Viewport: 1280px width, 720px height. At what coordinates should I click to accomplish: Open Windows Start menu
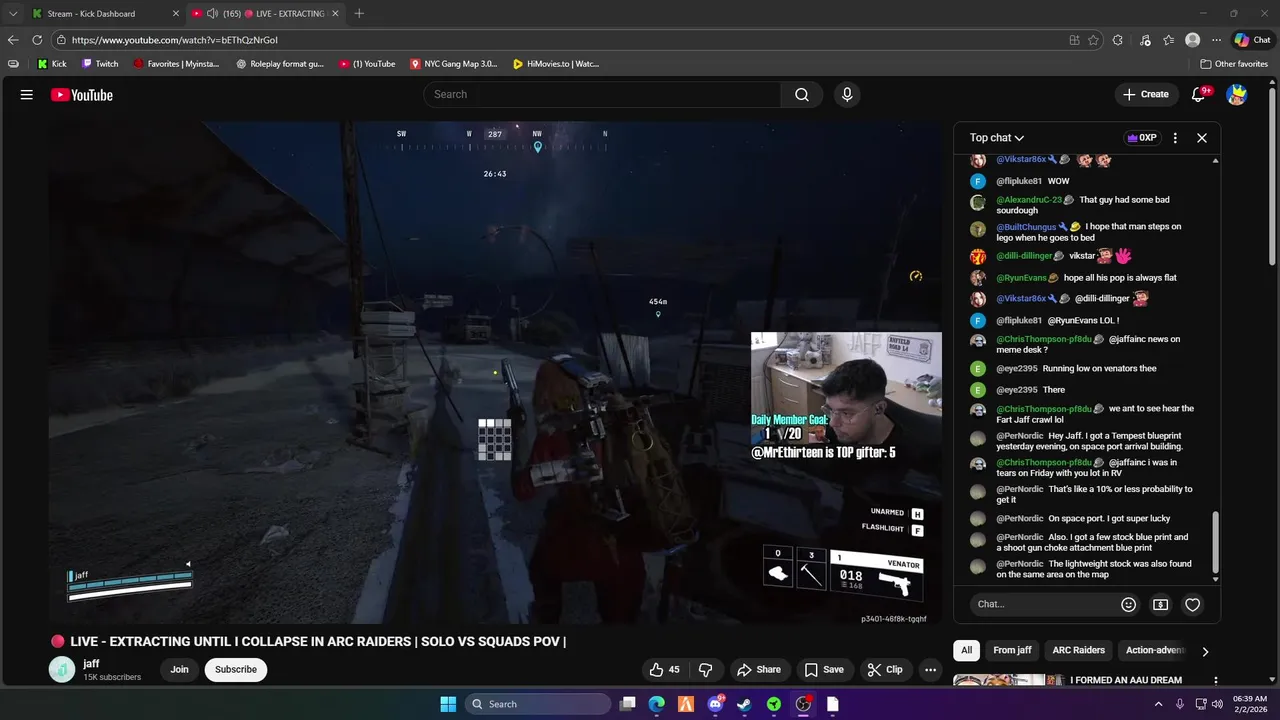coord(448,704)
